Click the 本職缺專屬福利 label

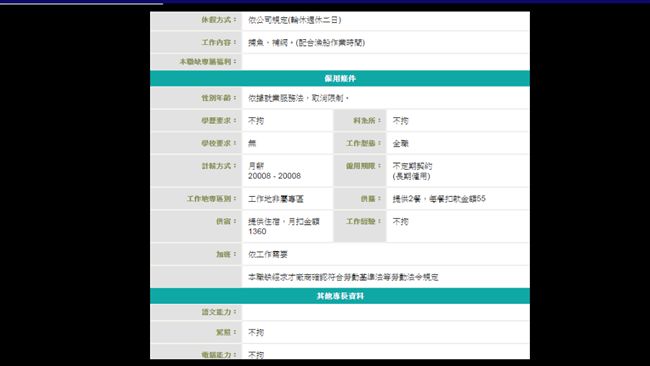[208, 61]
